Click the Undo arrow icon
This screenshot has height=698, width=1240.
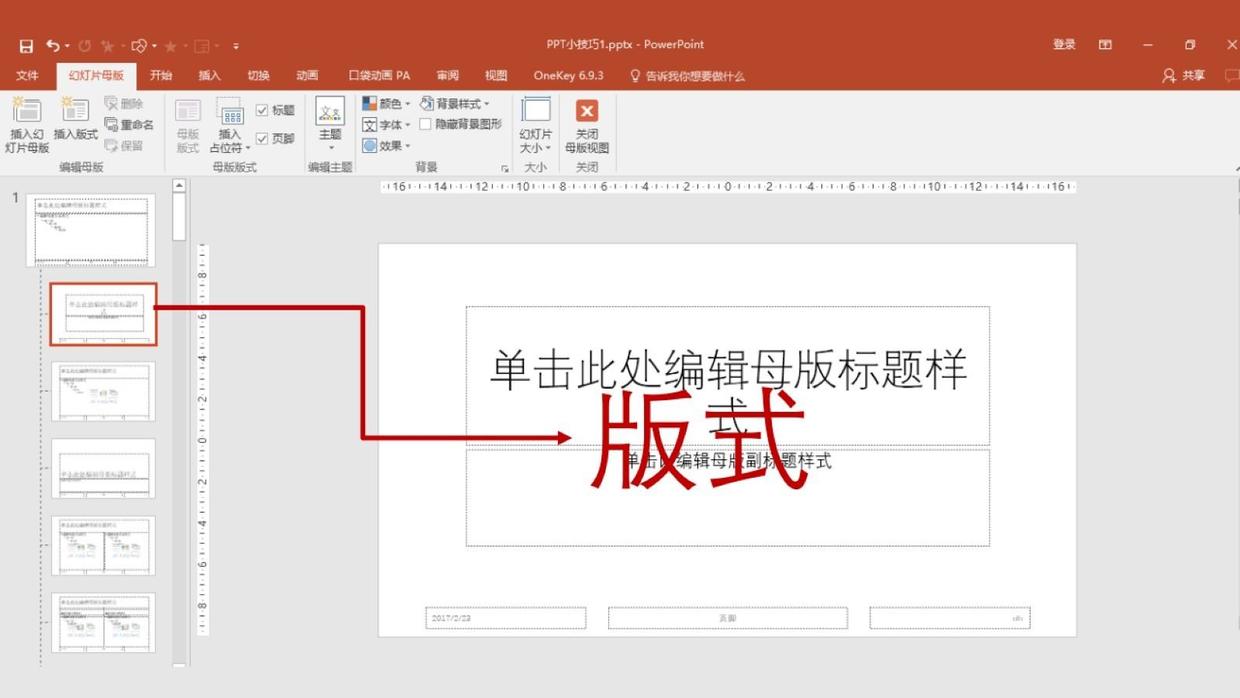[52, 46]
